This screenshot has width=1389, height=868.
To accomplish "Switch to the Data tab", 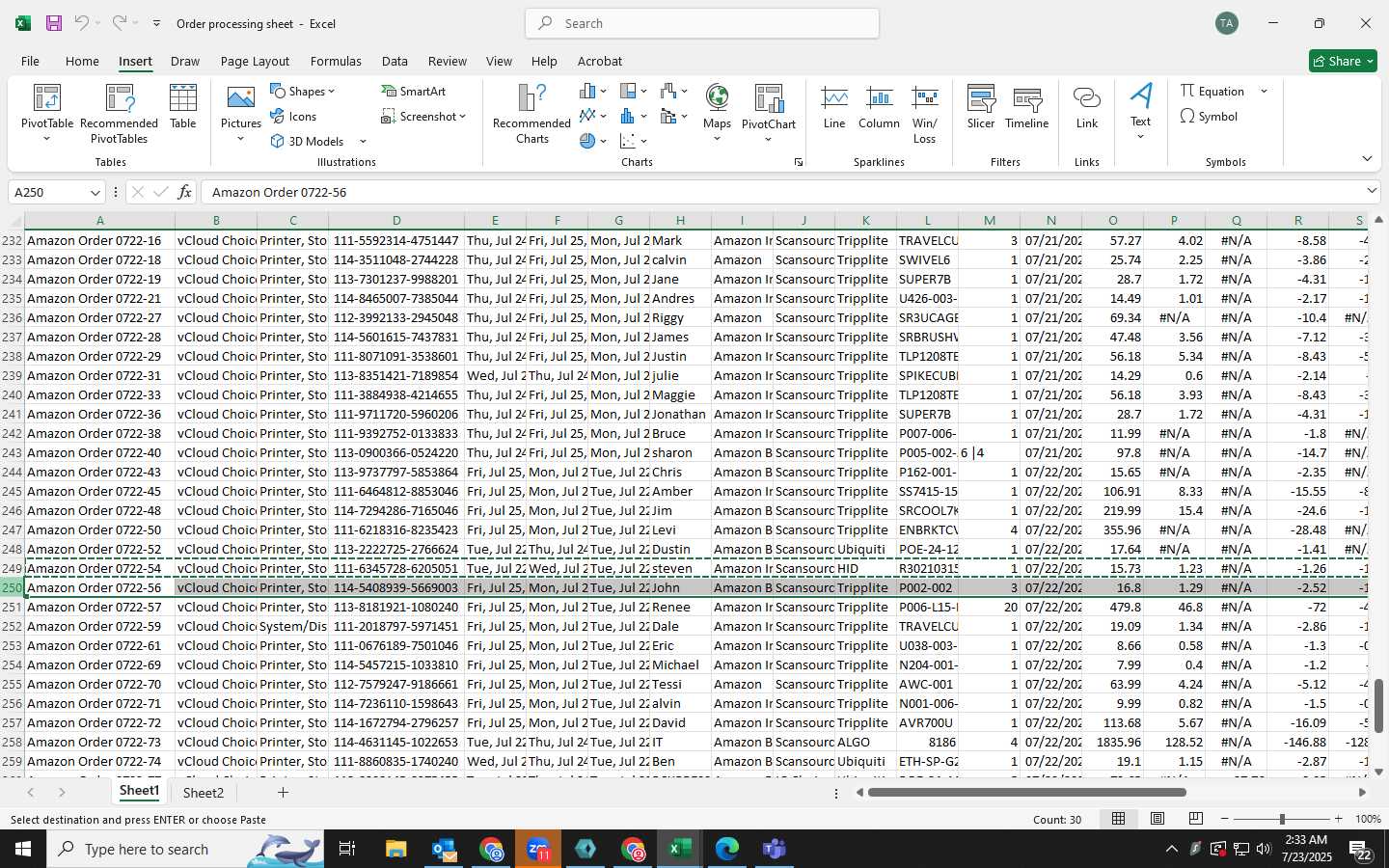I will [395, 61].
